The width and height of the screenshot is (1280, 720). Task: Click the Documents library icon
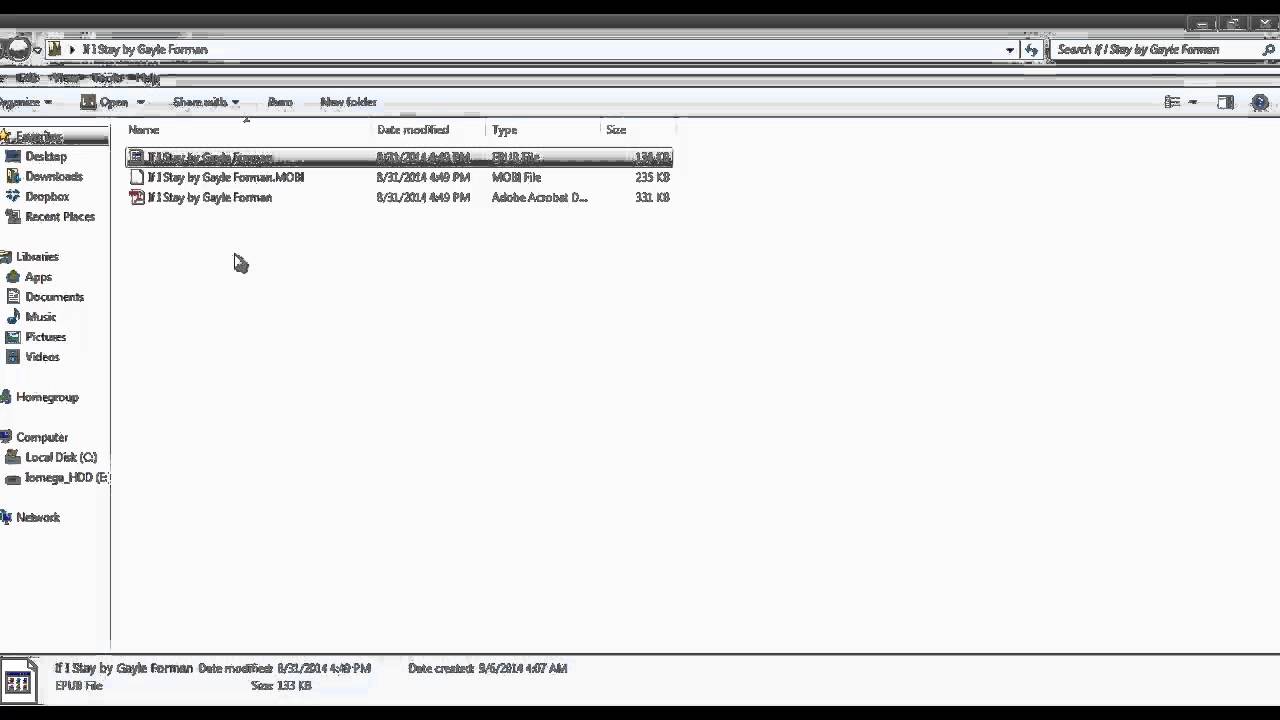tap(13, 297)
